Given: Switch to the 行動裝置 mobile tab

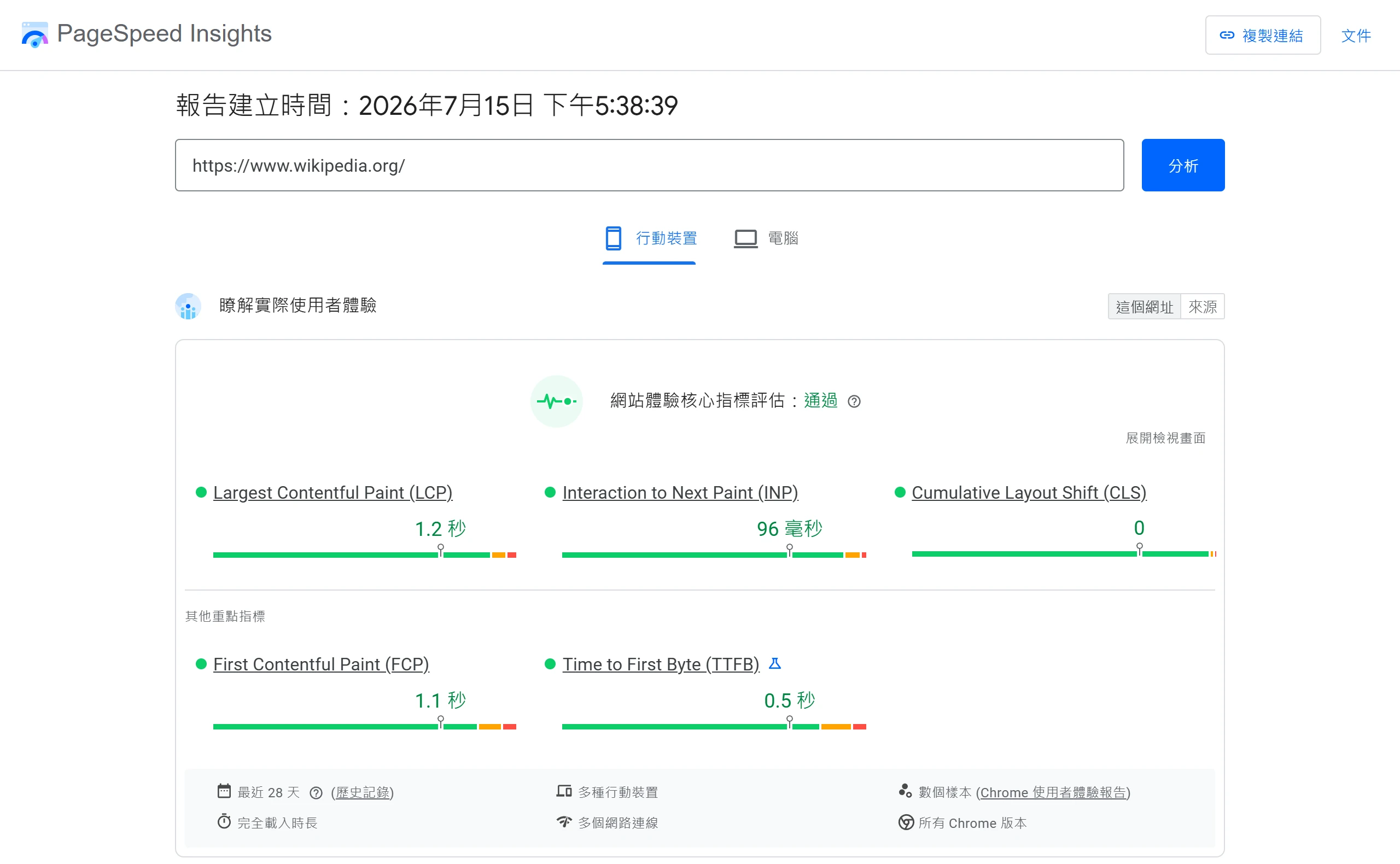Looking at the screenshot, I should [649, 238].
